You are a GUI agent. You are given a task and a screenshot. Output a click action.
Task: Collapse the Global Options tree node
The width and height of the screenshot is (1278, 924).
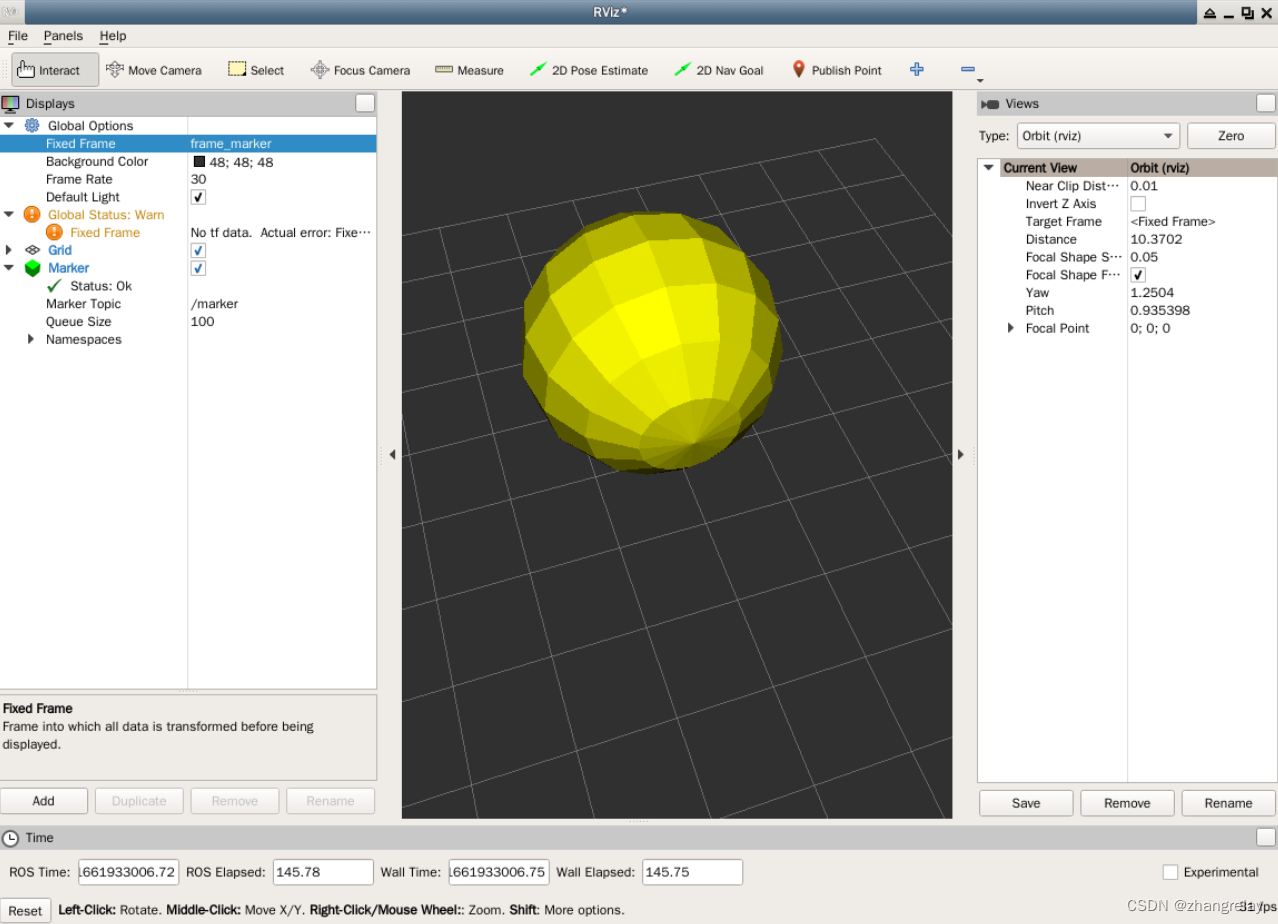9,125
